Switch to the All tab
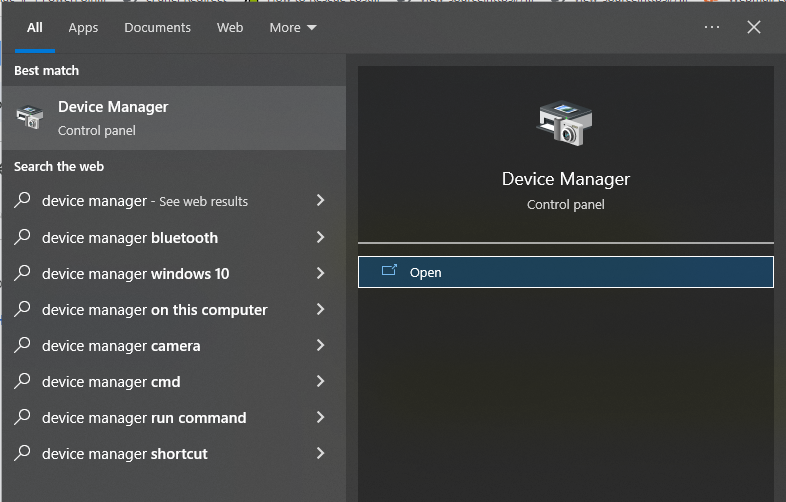Screen dimensions: 786x502 pyautogui.click(x=35, y=28)
